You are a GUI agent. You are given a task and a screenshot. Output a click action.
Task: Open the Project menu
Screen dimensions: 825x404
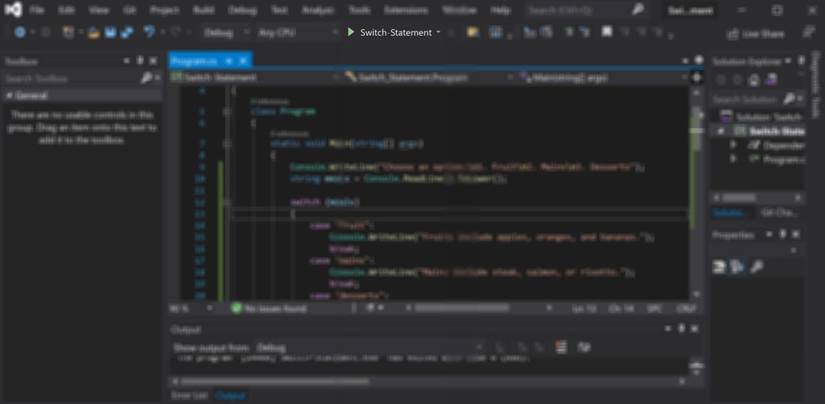[x=164, y=11]
